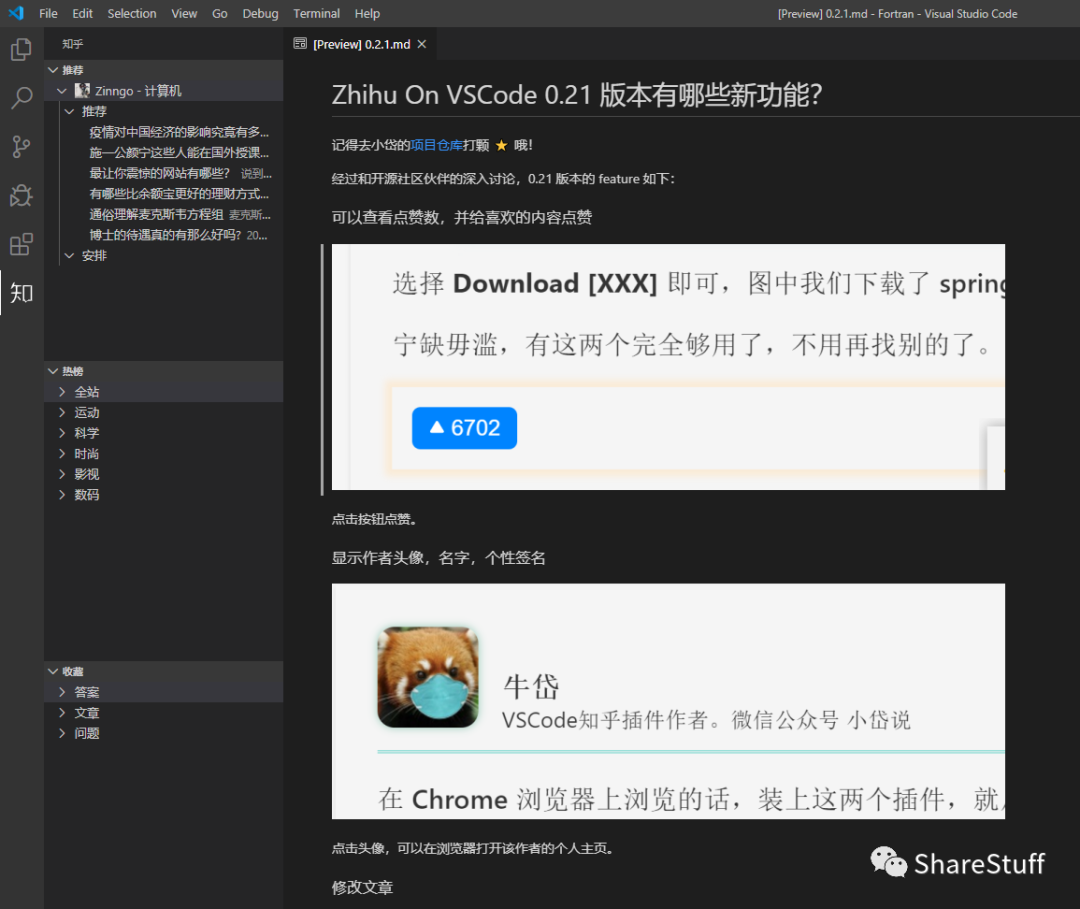
Task: Expand the 影视 hot list category
Action: [164, 474]
